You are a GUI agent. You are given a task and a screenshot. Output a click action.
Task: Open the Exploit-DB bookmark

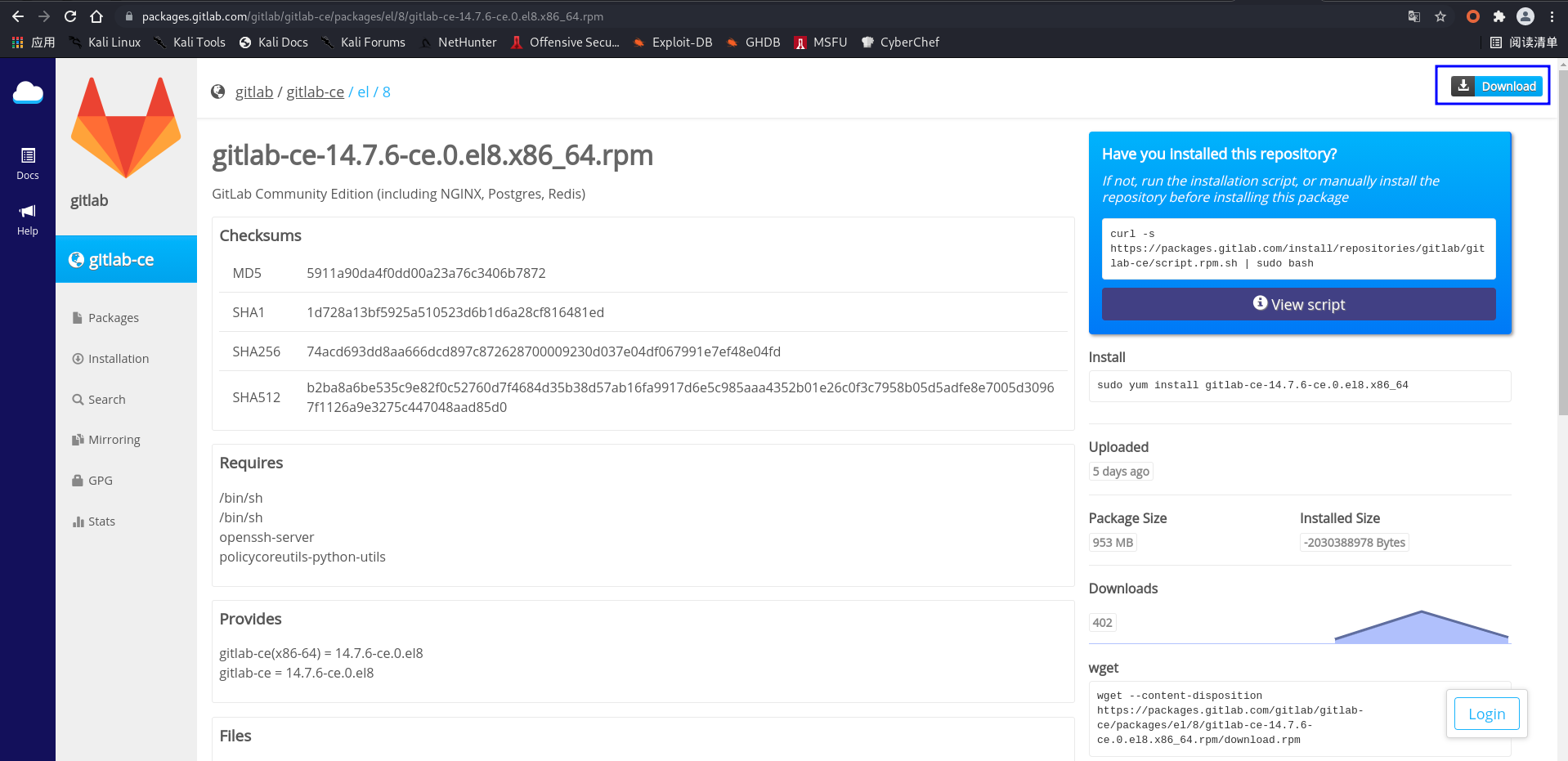pos(681,42)
